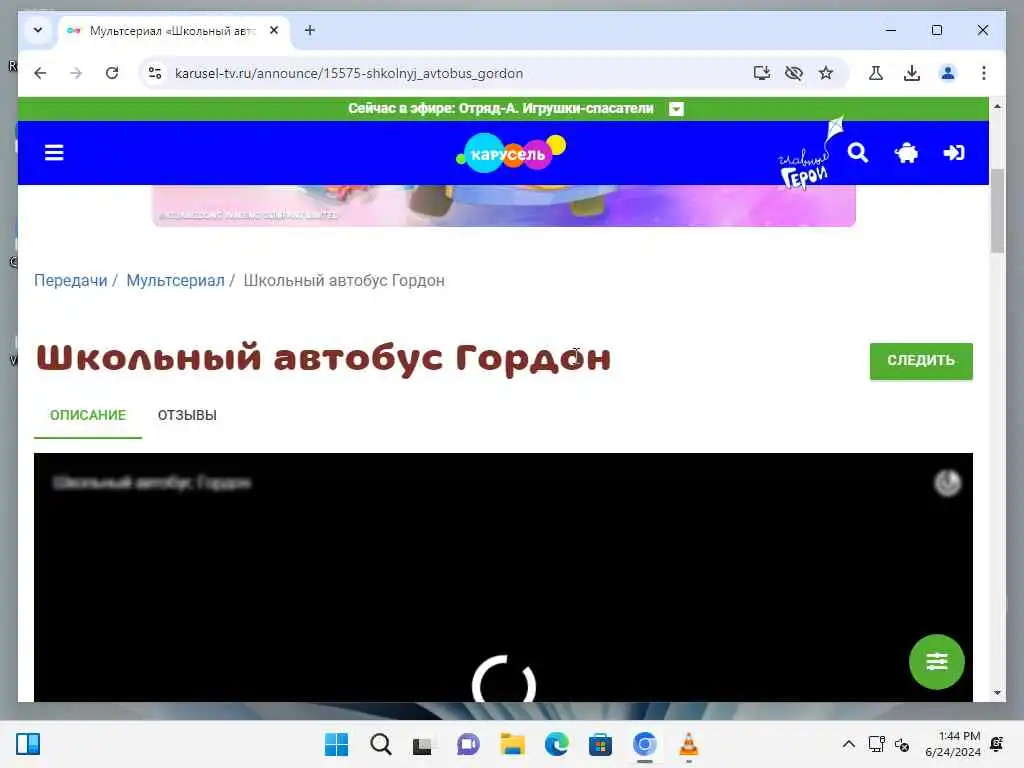
Task: Expand the 'Сейчас в эфире' dropdown arrow
Action: (677, 109)
